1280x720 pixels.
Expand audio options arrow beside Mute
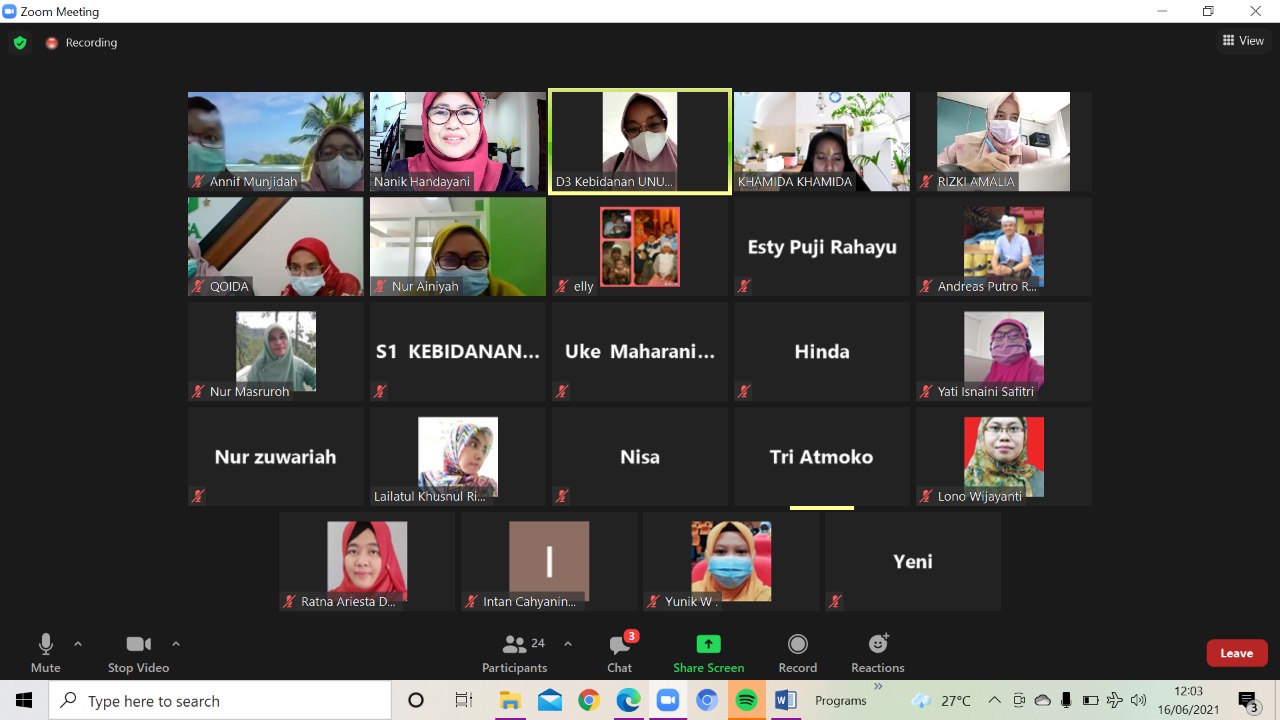click(78, 644)
